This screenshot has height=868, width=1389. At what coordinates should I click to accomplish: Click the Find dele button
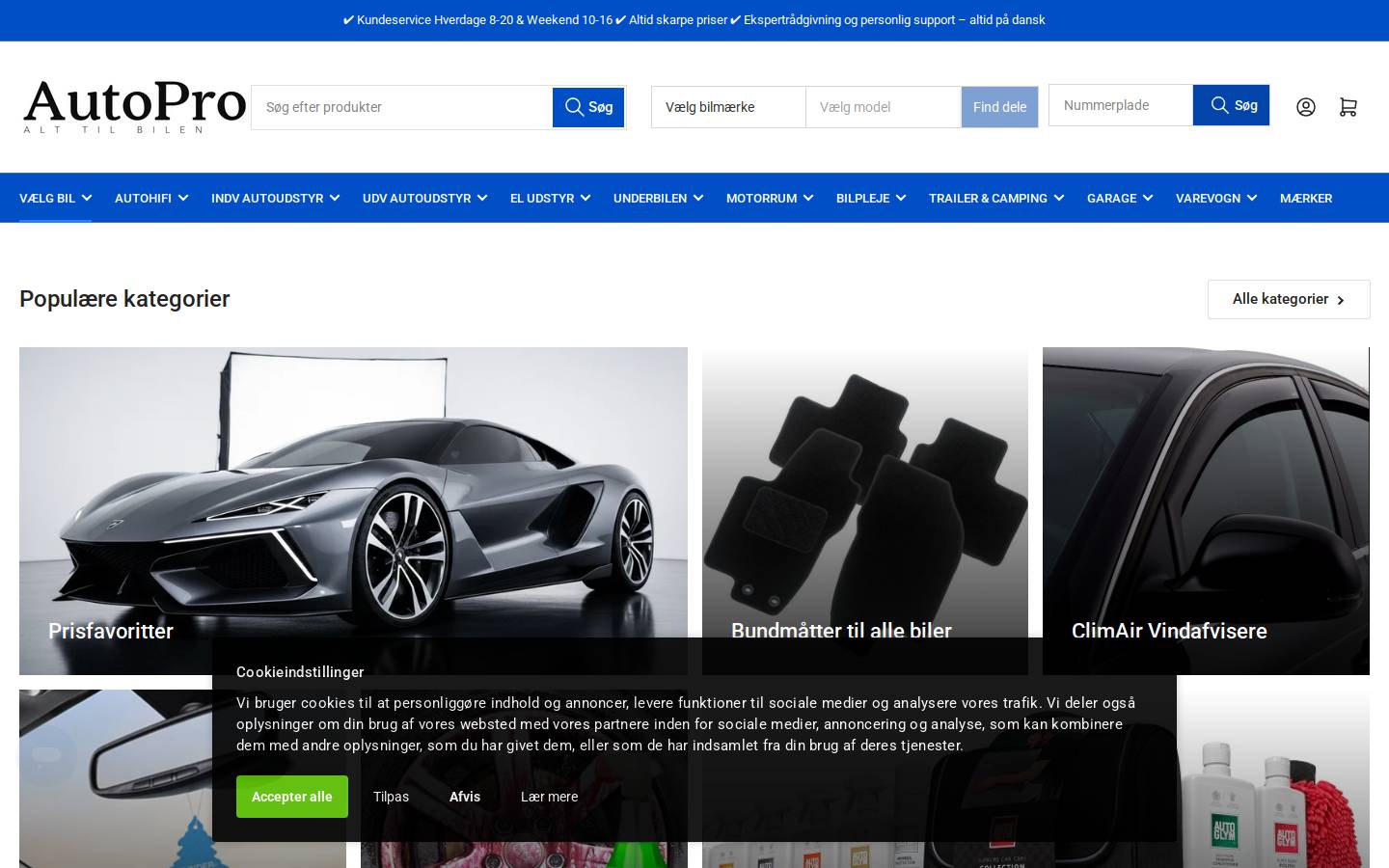(x=999, y=107)
